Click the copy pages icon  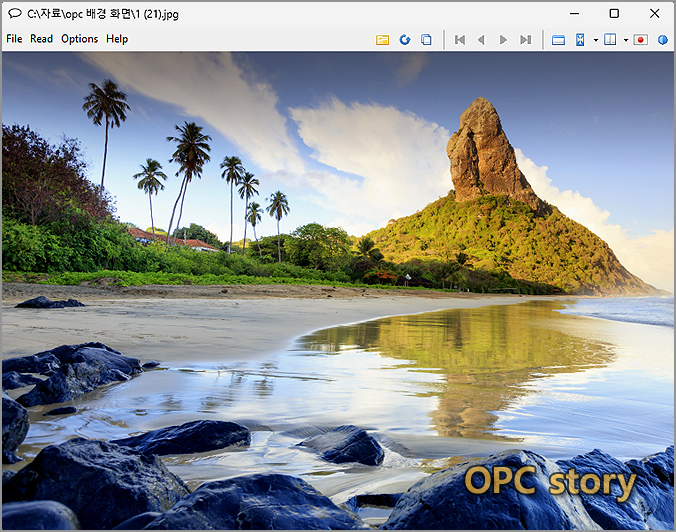point(426,40)
